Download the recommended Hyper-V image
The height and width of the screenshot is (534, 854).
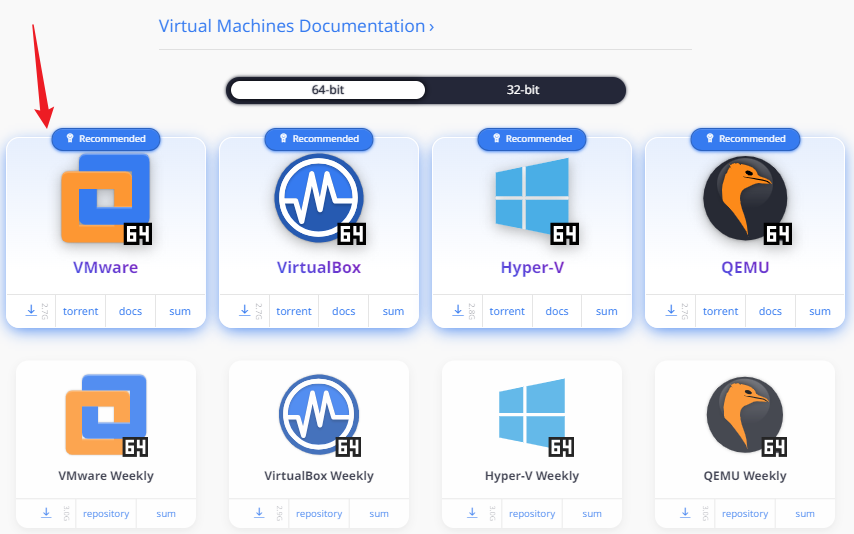(458, 311)
